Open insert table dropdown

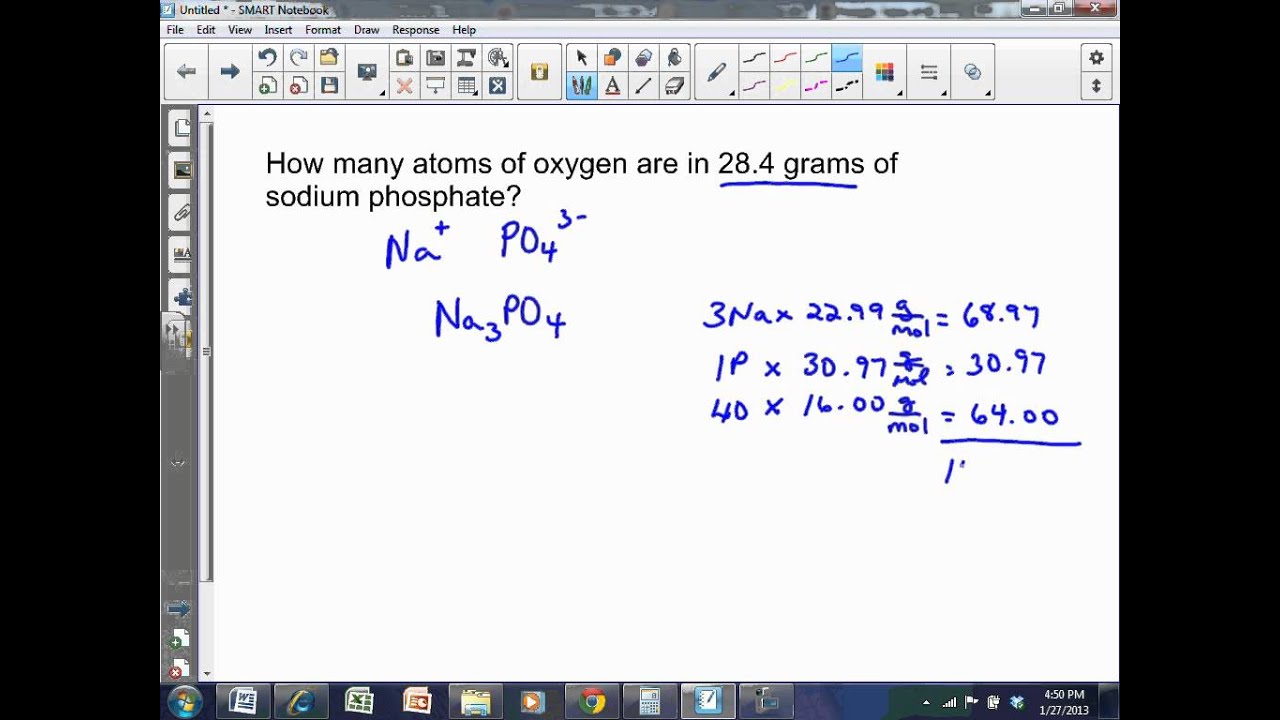(466, 86)
